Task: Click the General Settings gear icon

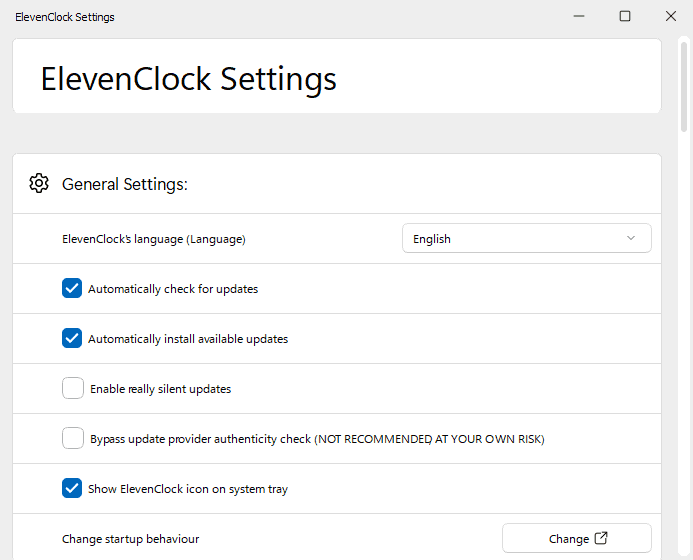Action: (39, 183)
